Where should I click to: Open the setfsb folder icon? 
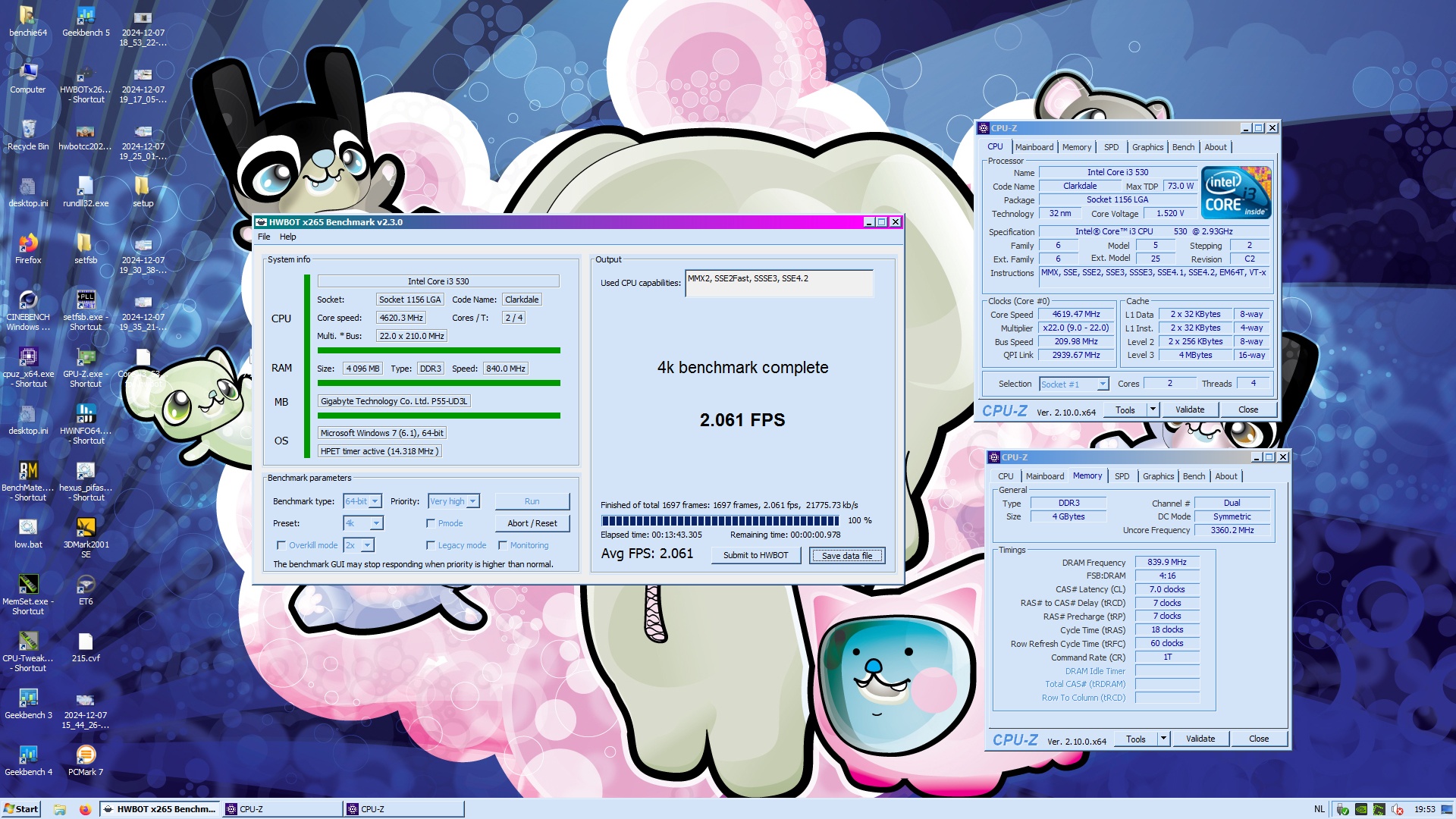pos(86,249)
